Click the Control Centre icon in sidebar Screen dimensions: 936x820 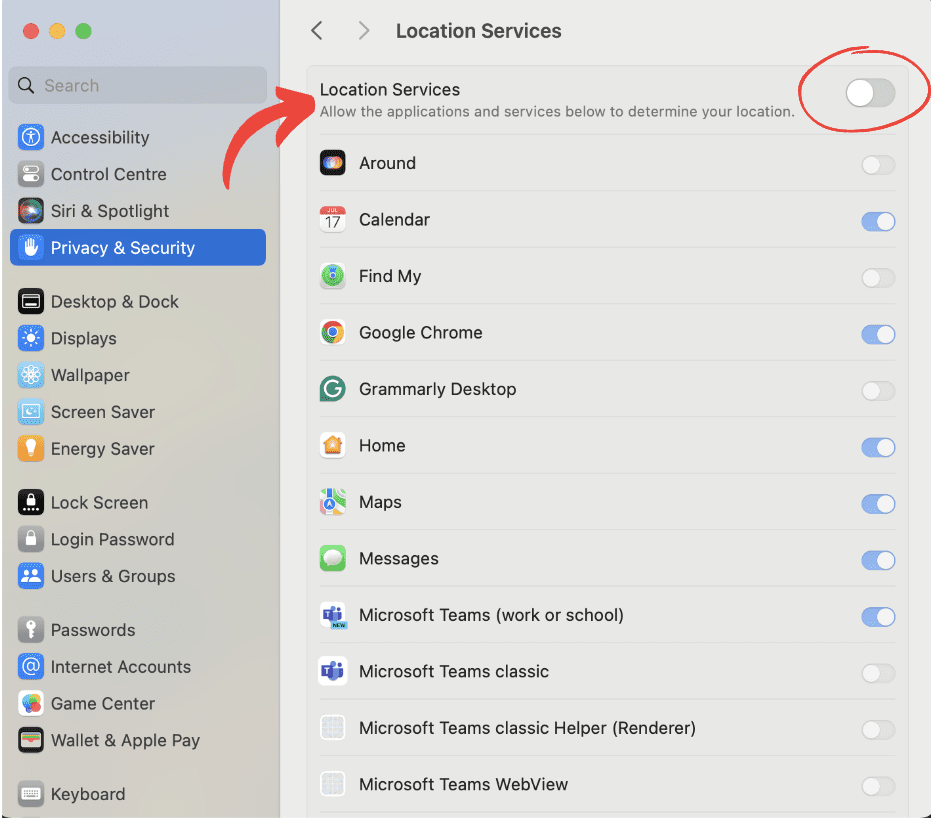(x=31, y=174)
